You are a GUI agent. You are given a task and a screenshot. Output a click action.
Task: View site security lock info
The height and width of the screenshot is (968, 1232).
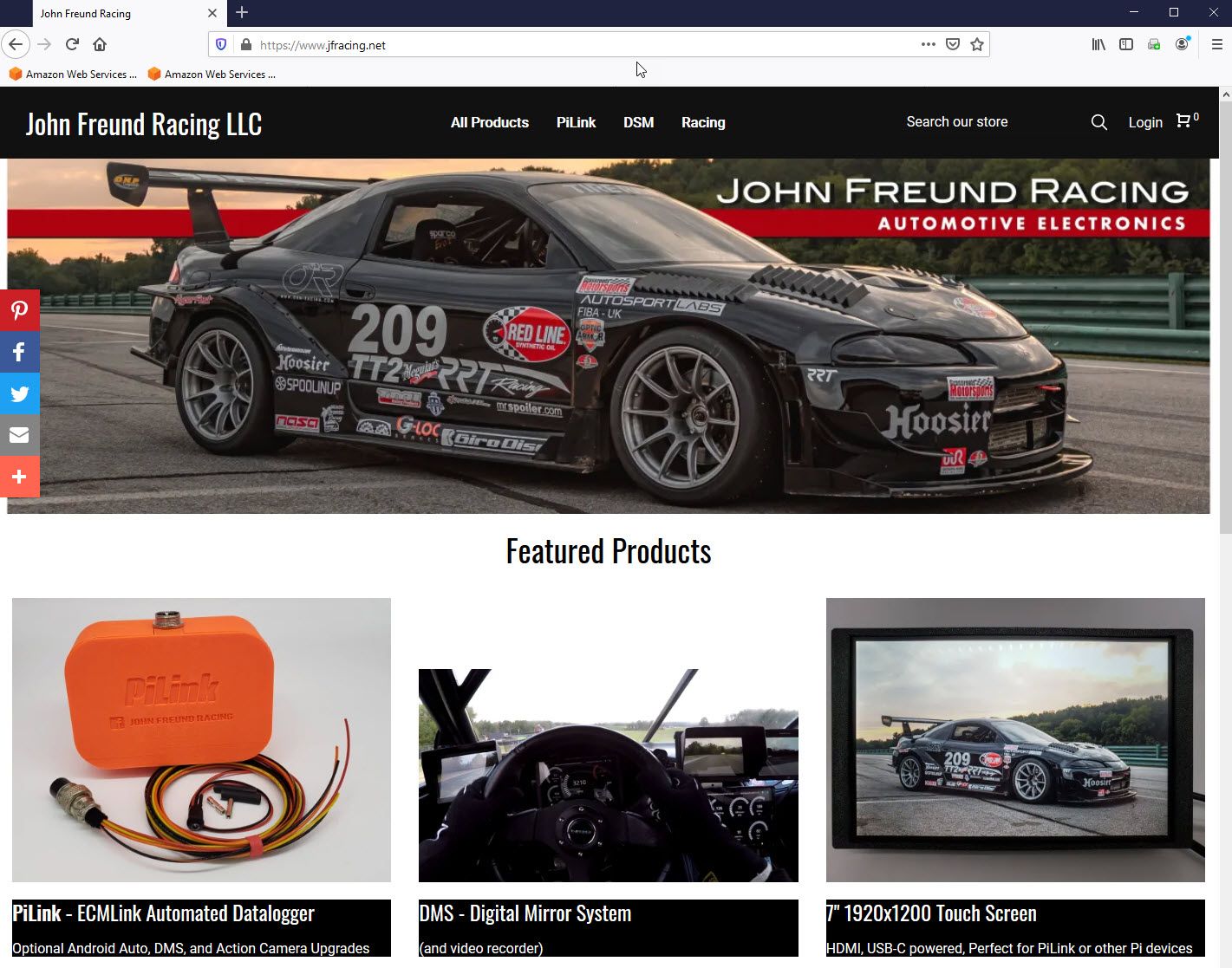(x=245, y=44)
